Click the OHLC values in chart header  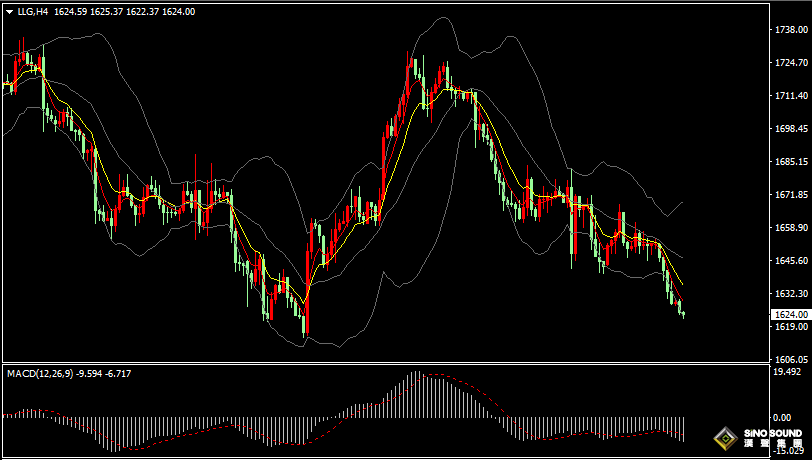(125, 11)
